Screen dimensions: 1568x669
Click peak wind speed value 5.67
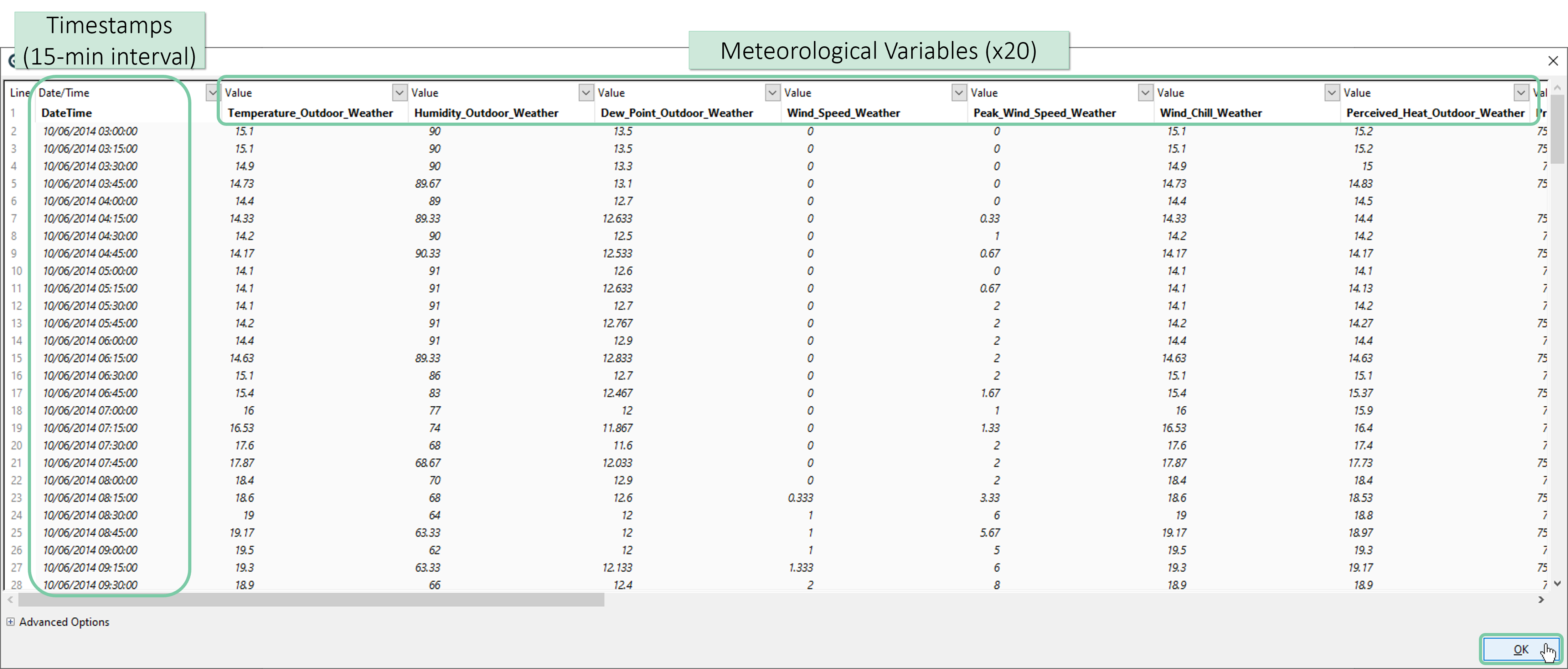pyautogui.click(x=990, y=532)
